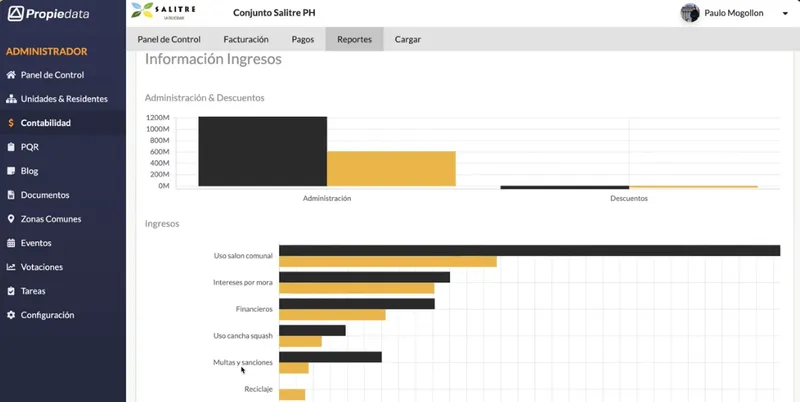800x402 pixels.
Task: Click the calendar icon beside Eventos
Action: pos(11,243)
